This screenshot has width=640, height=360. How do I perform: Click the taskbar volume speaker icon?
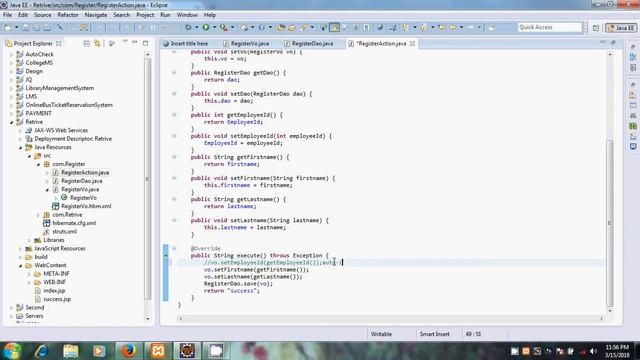pos(593,351)
